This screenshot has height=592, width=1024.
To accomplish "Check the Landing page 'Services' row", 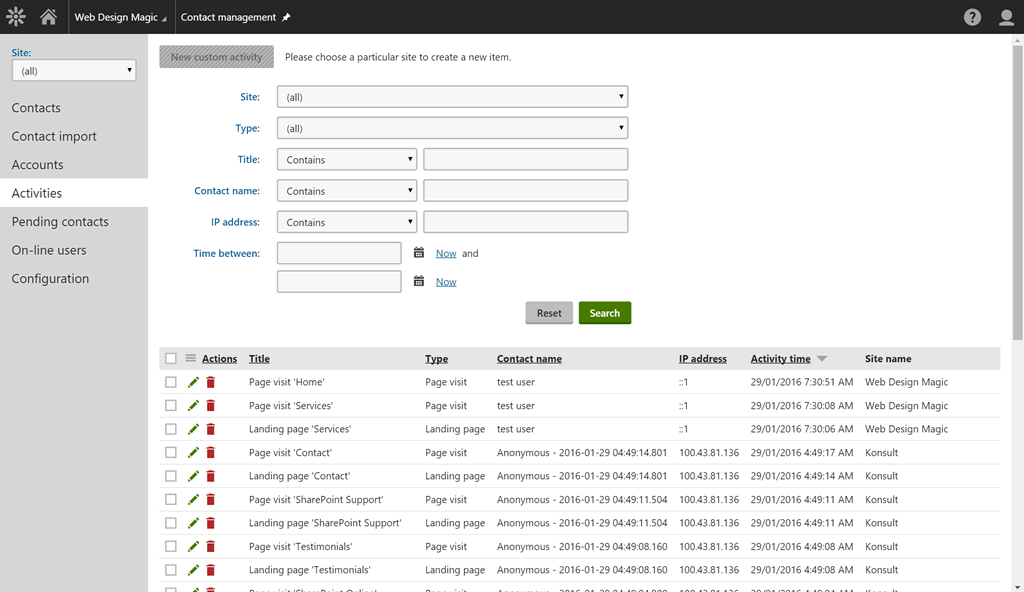I will (x=171, y=429).
